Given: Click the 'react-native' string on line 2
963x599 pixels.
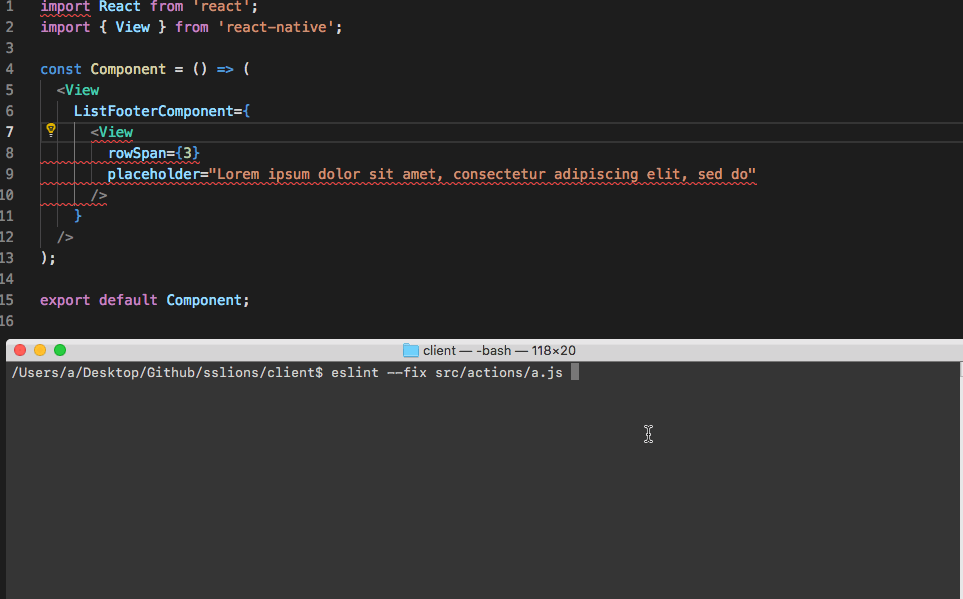Looking at the screenshot, I should coord(276,27).
